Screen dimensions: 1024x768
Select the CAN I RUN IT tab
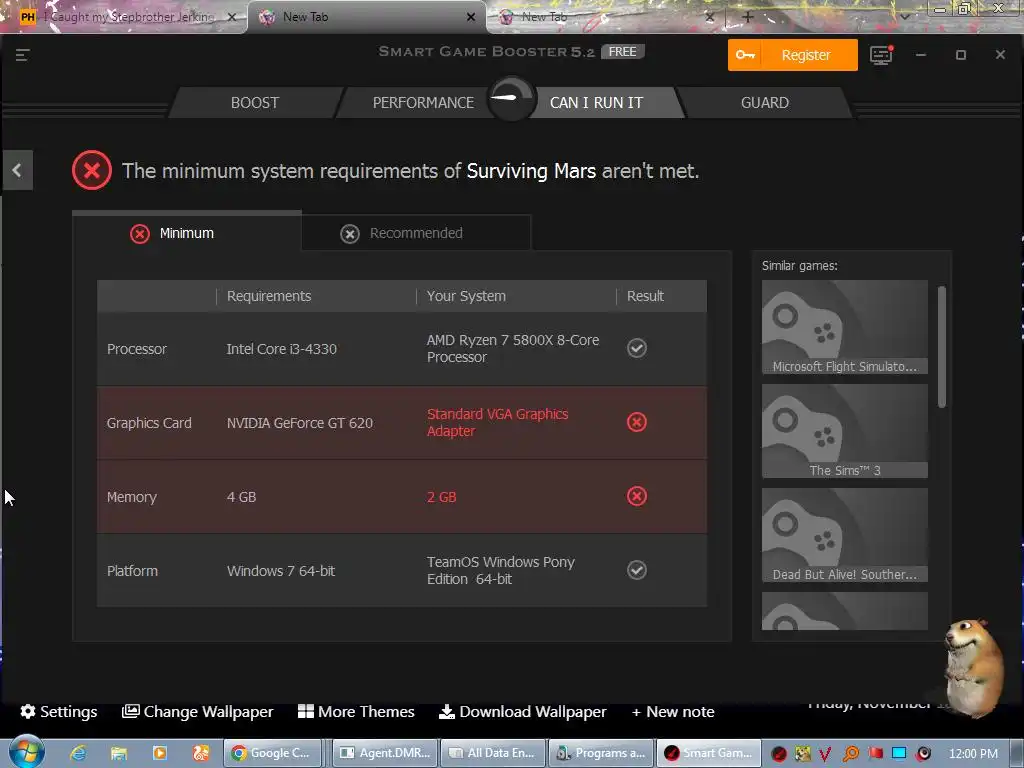(x=596, y=103)
